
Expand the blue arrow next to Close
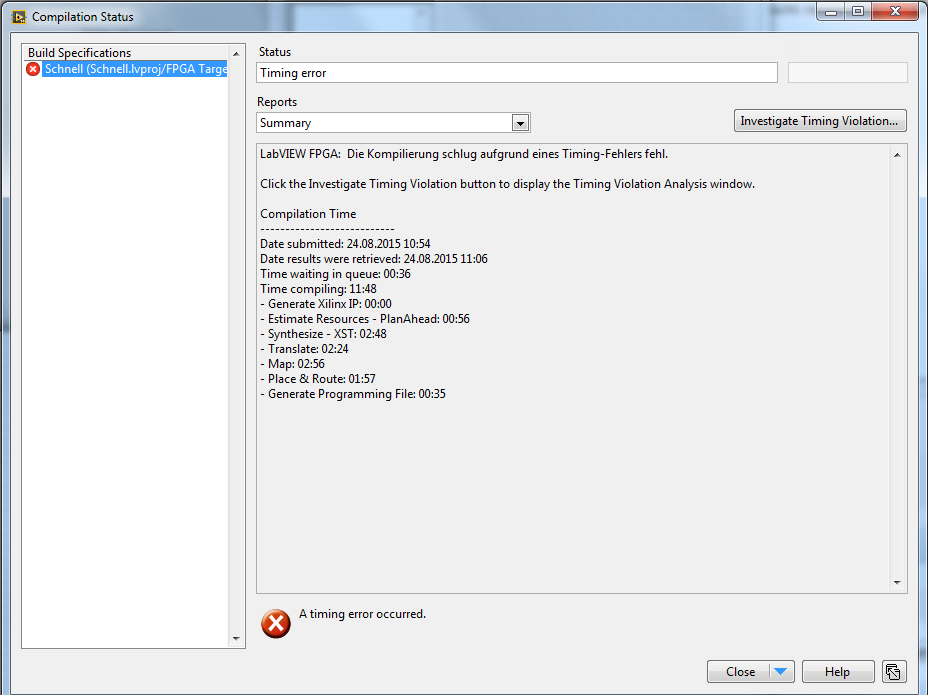pyautogui.click(x=780, y=672)
